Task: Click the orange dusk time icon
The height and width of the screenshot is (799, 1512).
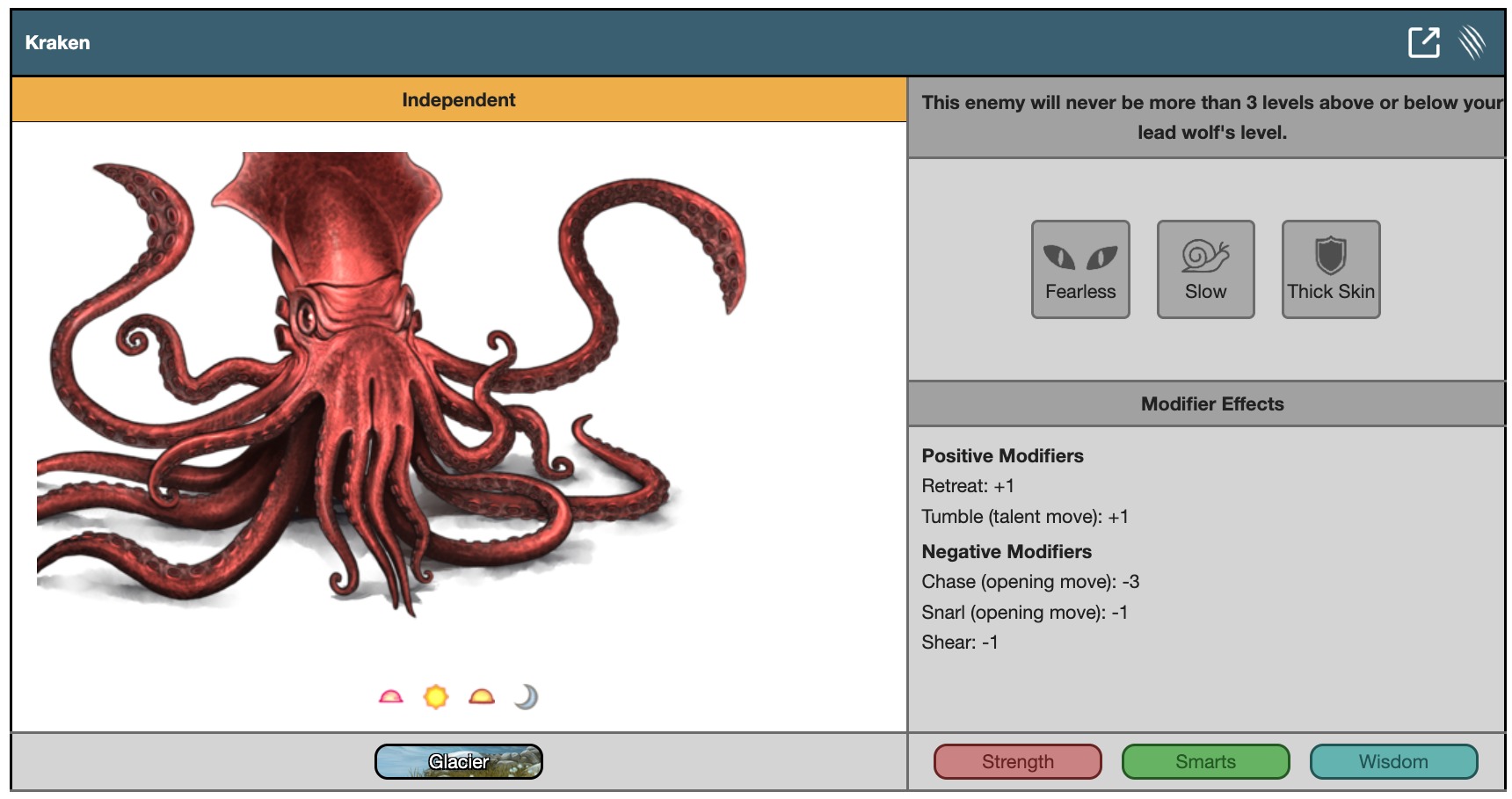Action: coord(482,697)
